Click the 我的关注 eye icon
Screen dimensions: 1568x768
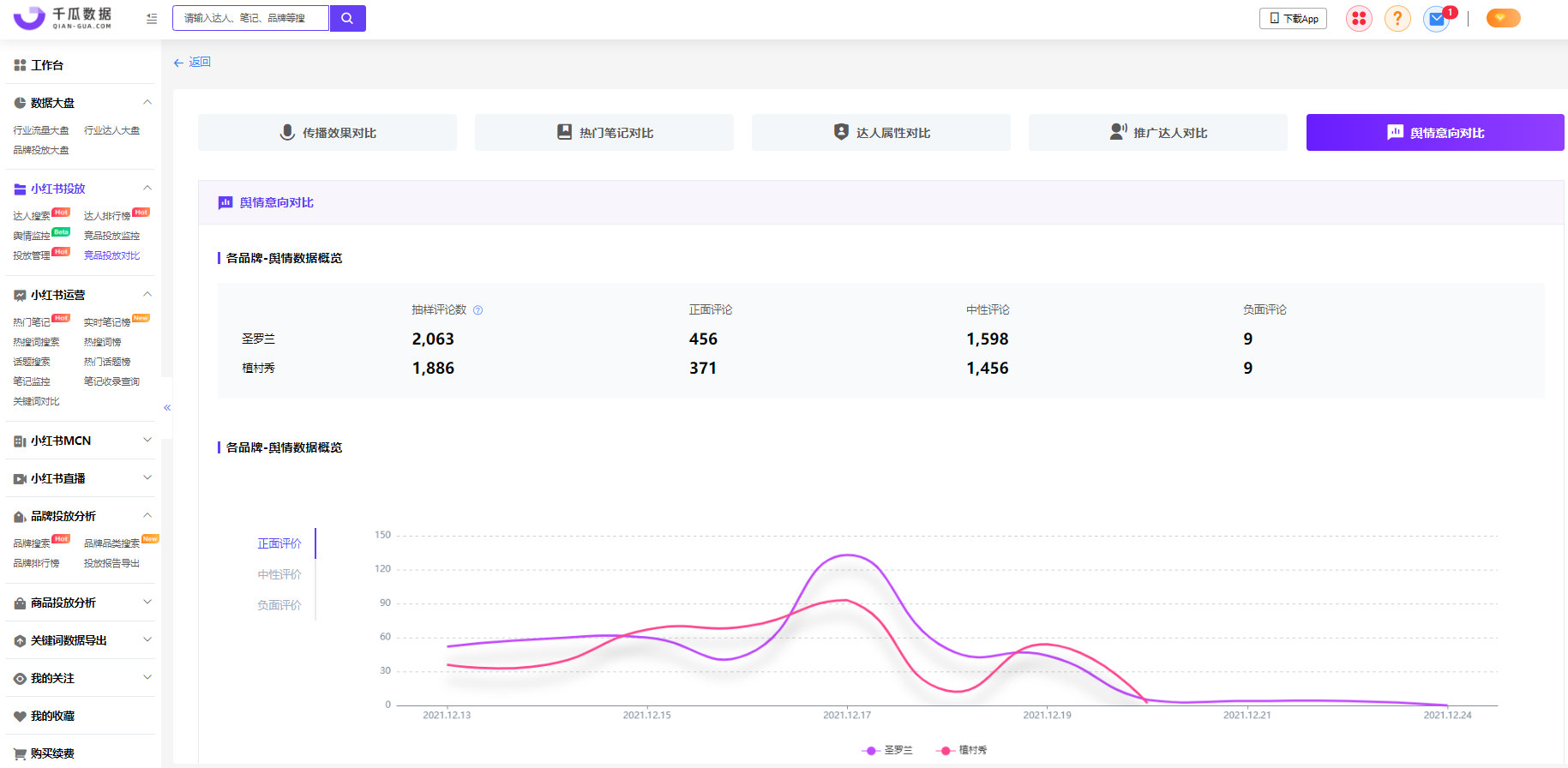pyautogui.click(x=20, y=678)
